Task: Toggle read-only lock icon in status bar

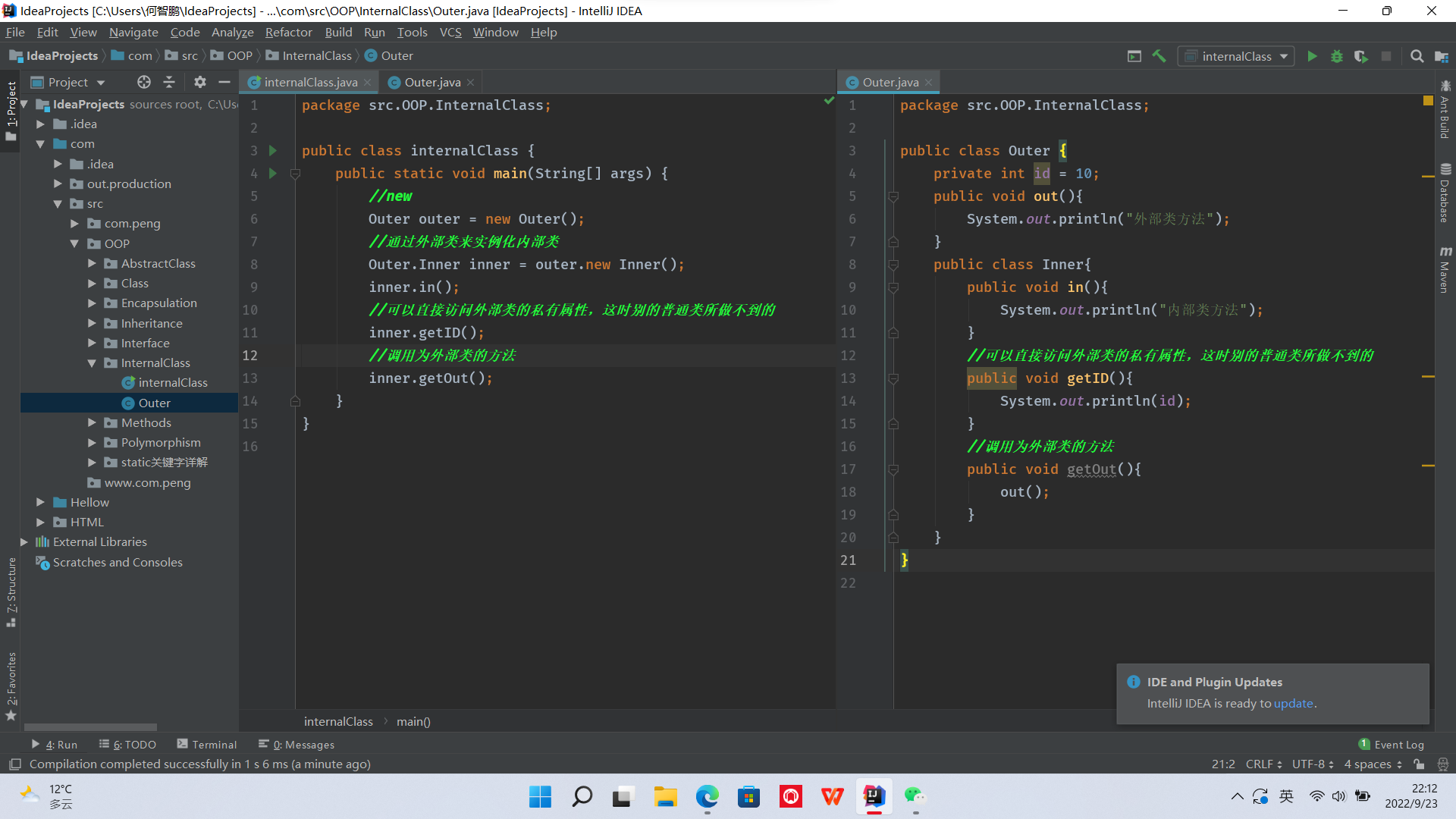Action: (x=1419, y=764)
